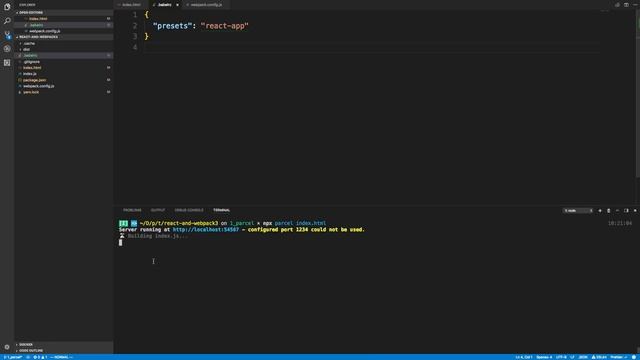The image size is (640, 360).
Task: Open notifications bell in status bar
Action: pyautogui.click(x=634, y=357)
